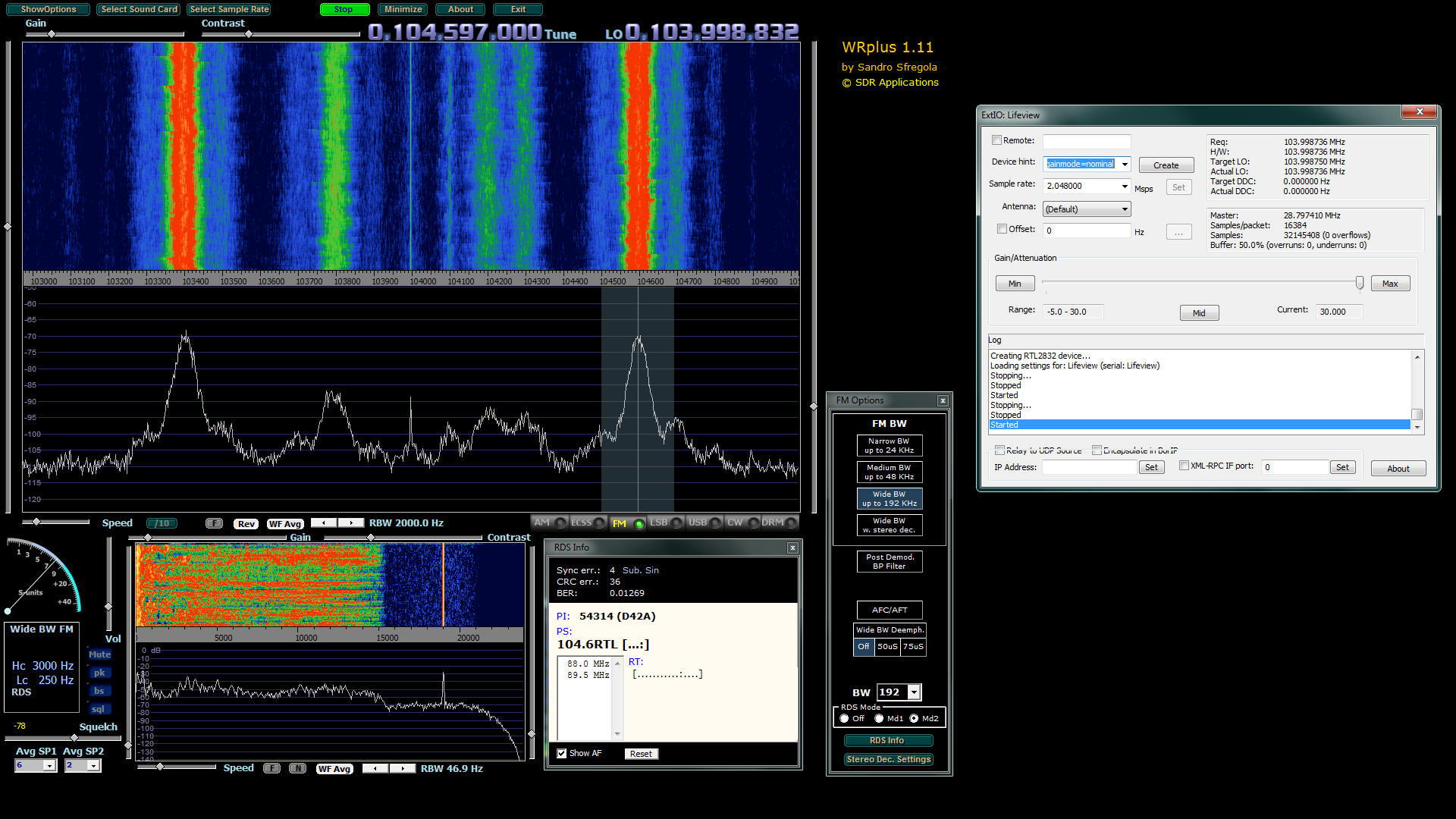Click the /10 speed divider button

click(x=161, y=523)
